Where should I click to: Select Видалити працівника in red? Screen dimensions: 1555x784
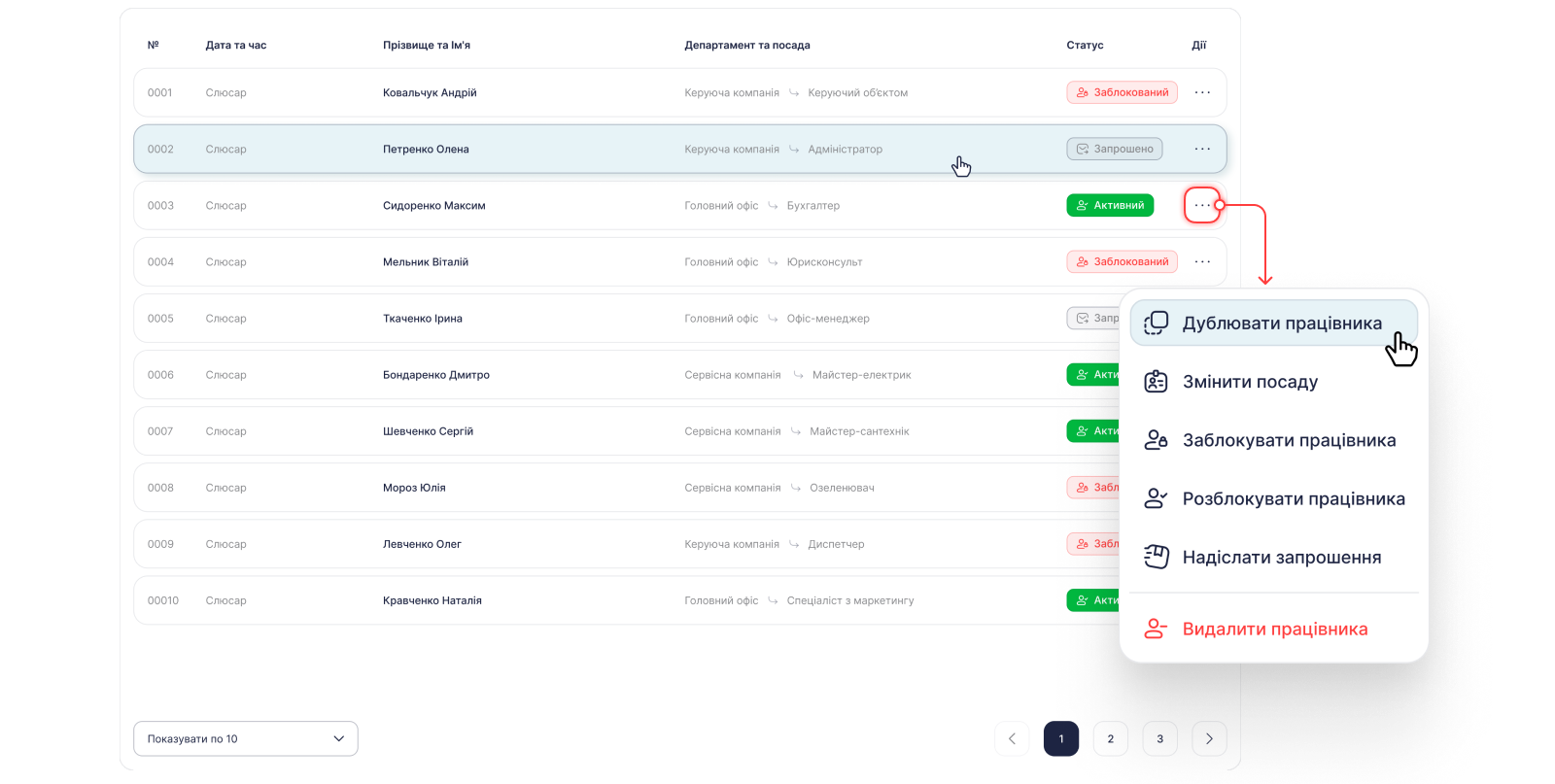click(1273, 629)
